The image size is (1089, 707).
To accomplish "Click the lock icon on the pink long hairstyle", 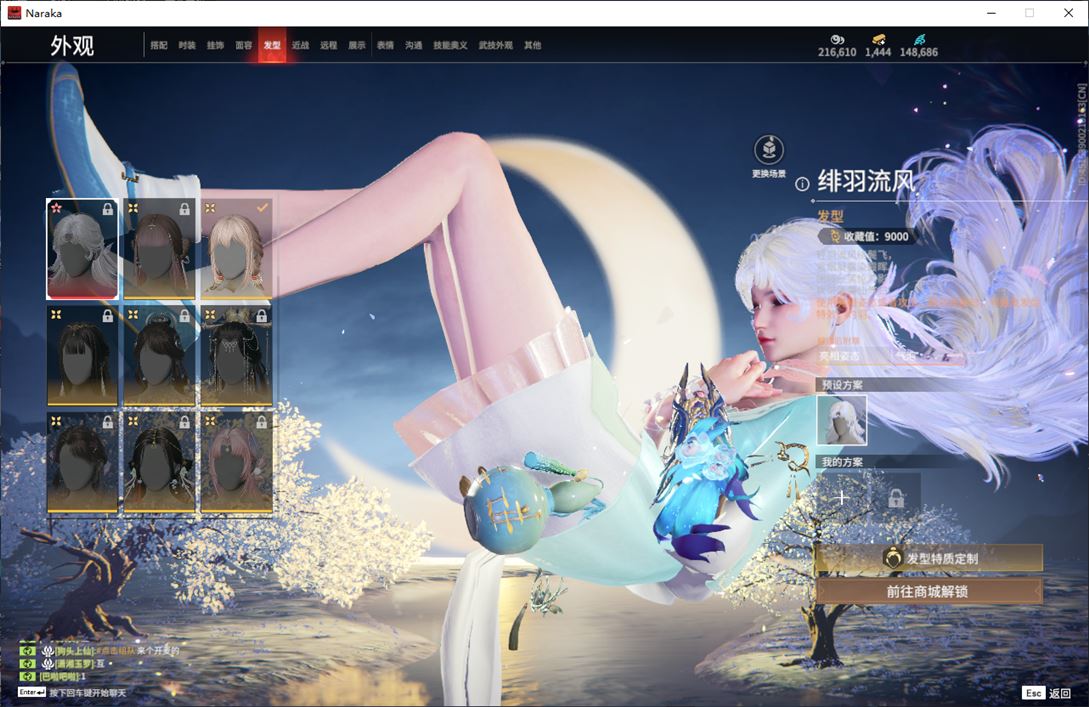I will click(185, 208).
